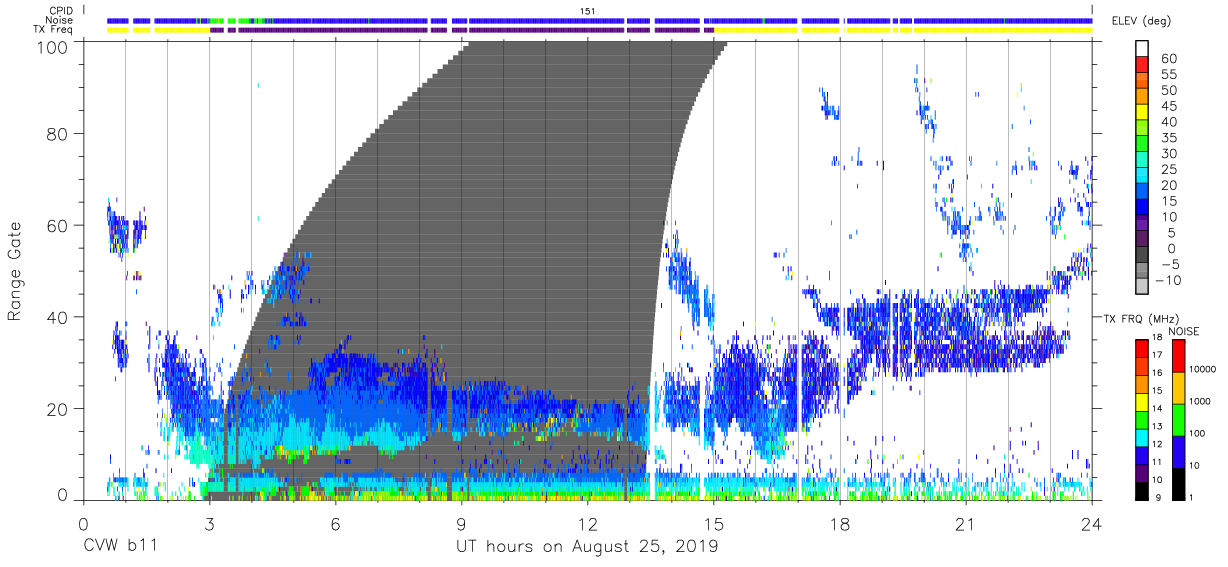This screenshot has height=567, width=1228.
Task: Click the '60' tick on the Range Gate axis
Action: [x=58, y=225]
